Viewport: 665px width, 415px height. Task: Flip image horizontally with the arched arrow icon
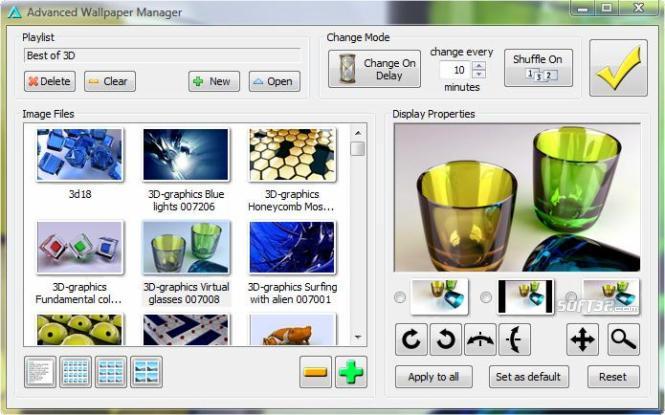[x=480, y=339]
